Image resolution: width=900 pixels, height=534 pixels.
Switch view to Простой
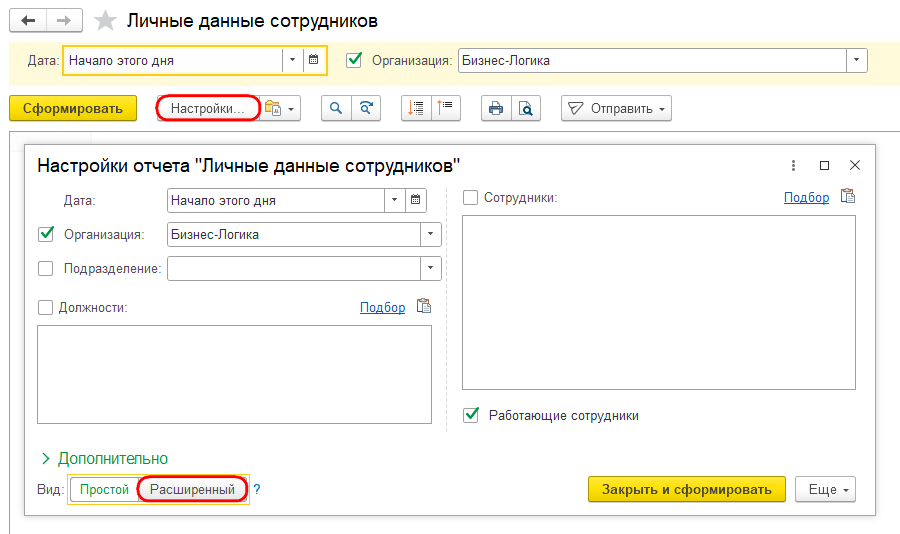(x=104, y=489)
